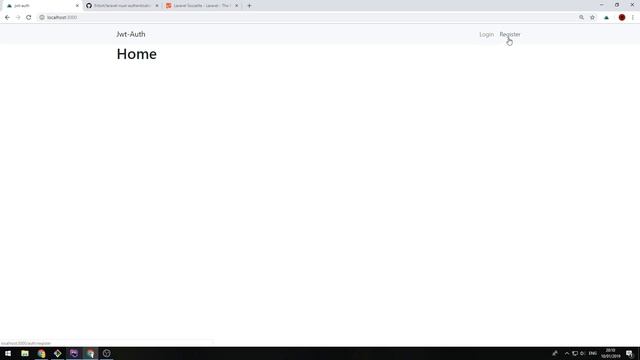Image resolution: width=640 pixels, height=360 pixels.
Task: Open the notification center icon
Action: click(629, 353)
